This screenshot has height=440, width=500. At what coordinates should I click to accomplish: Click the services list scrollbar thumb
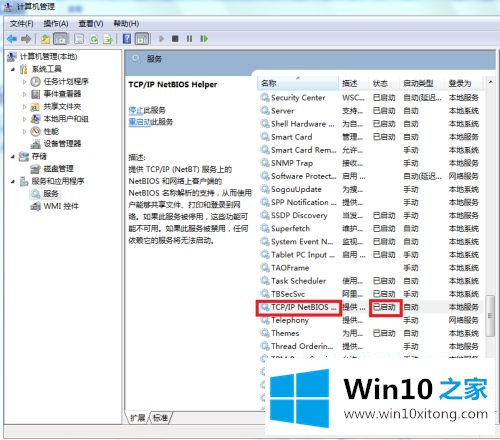tap(490, 316)
